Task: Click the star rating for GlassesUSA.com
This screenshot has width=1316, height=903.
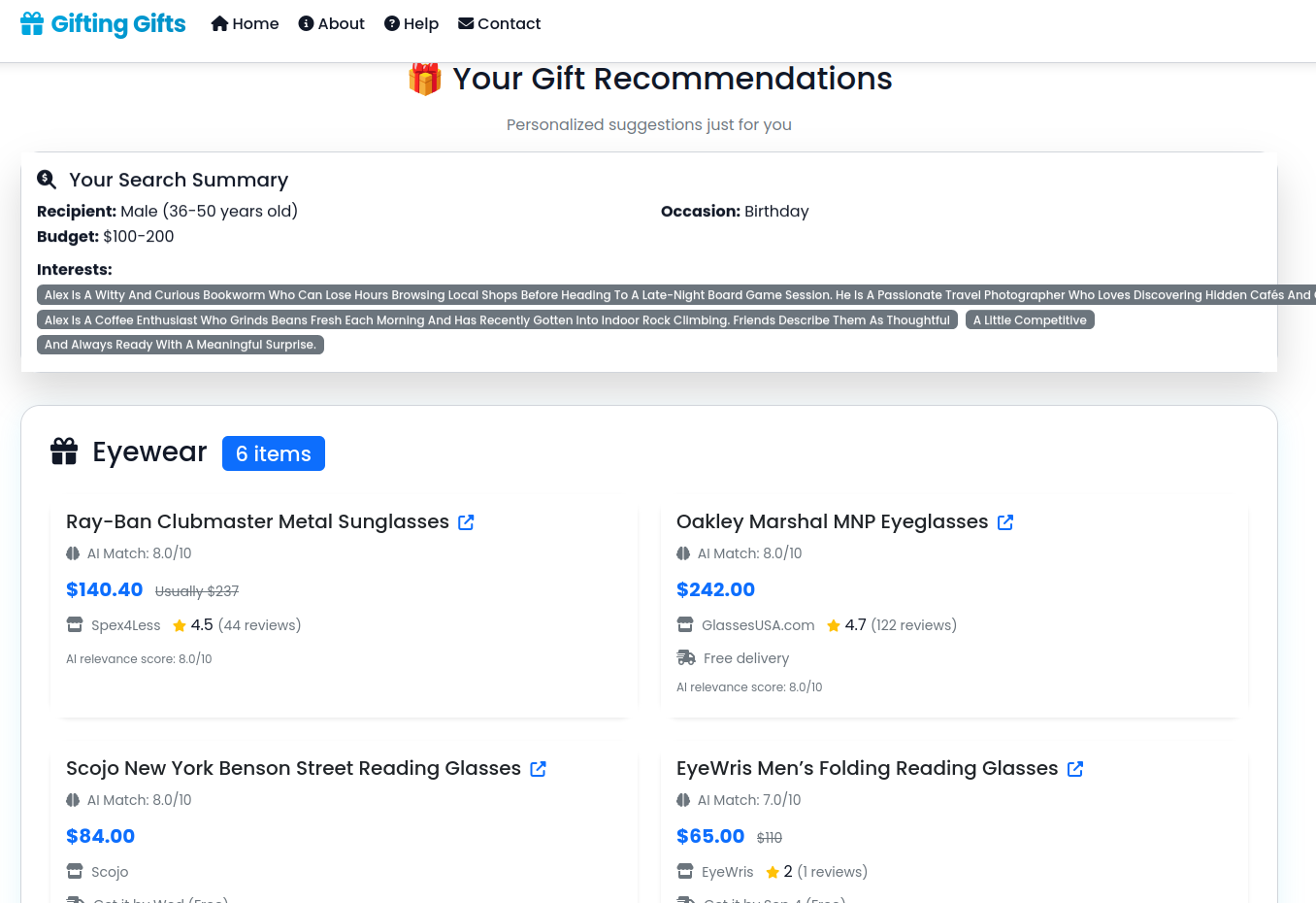Action: coord(834,625)
